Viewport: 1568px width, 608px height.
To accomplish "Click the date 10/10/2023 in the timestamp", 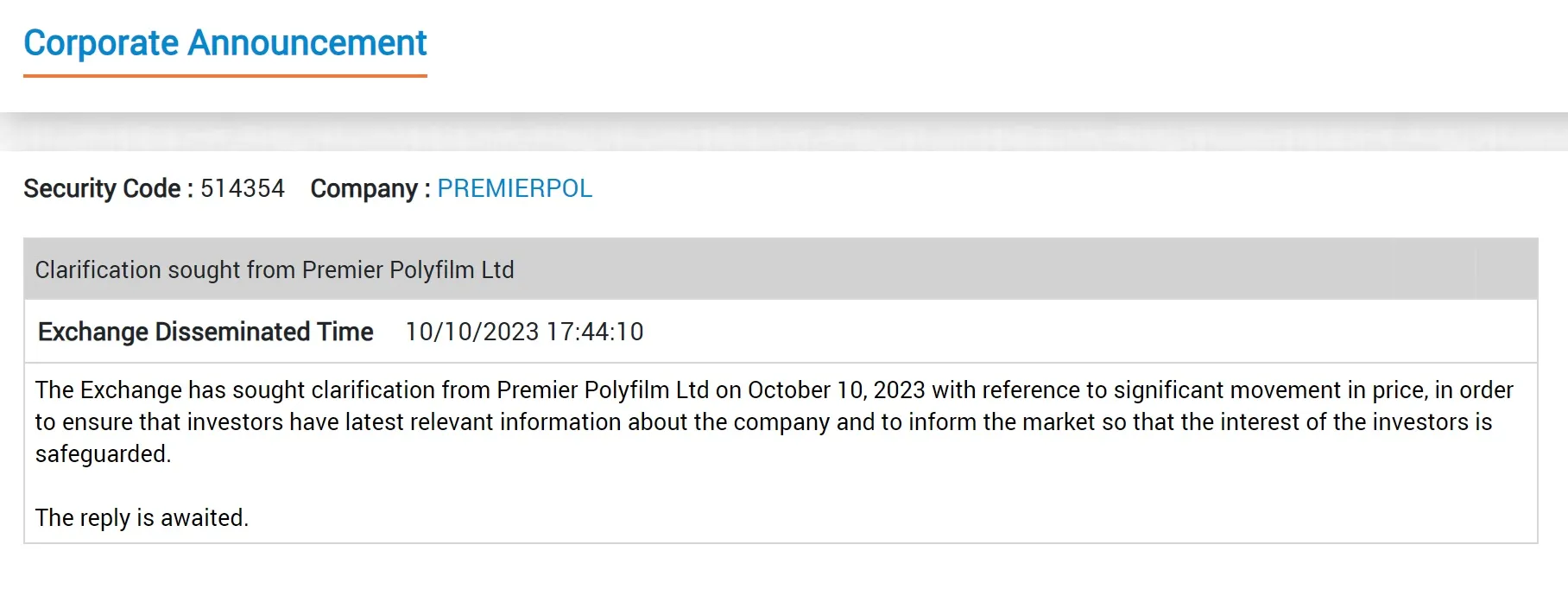I will (x=471, y=332).
